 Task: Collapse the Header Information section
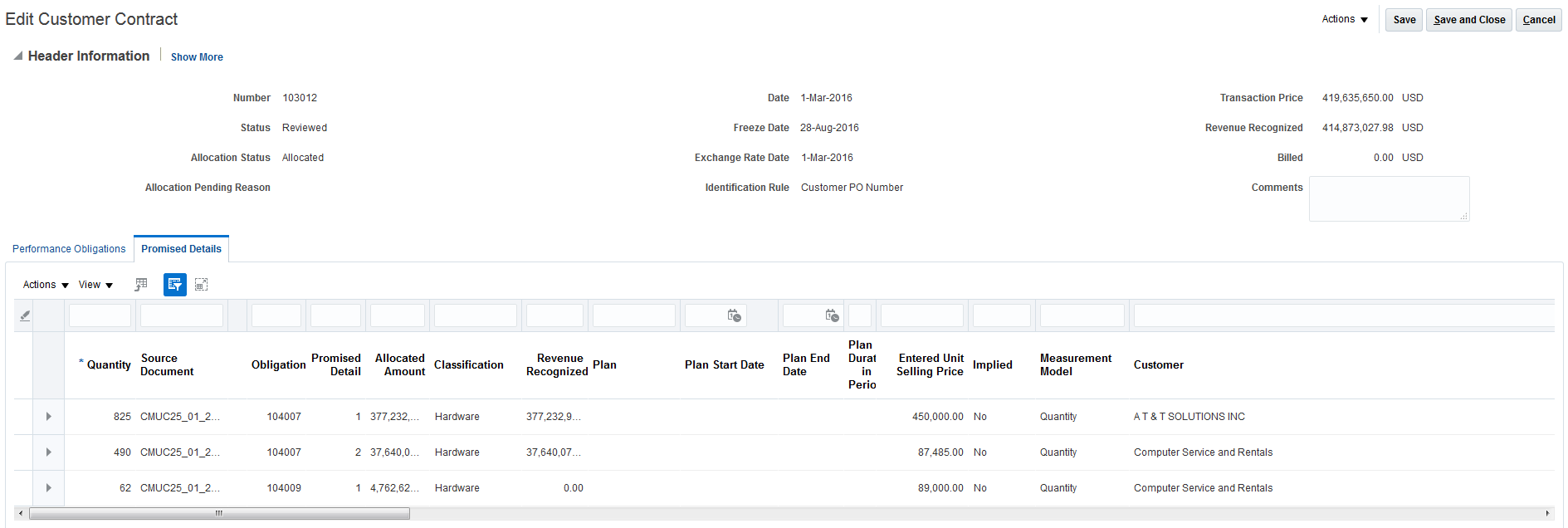tap(17, 56)
